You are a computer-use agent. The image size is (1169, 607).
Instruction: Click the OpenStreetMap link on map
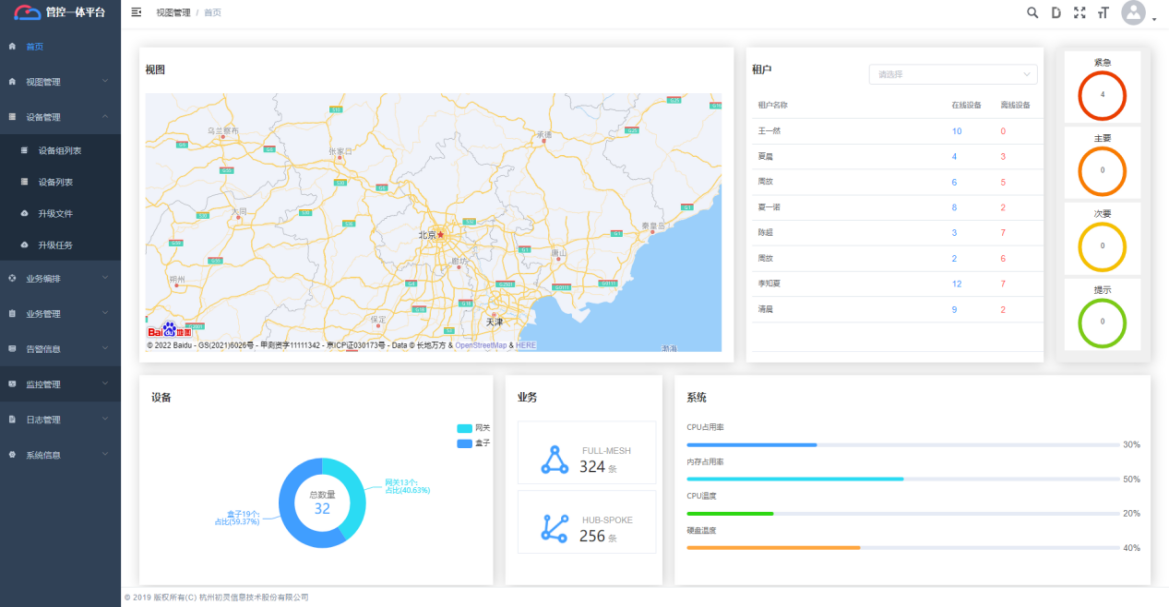(x=482, y=345)
